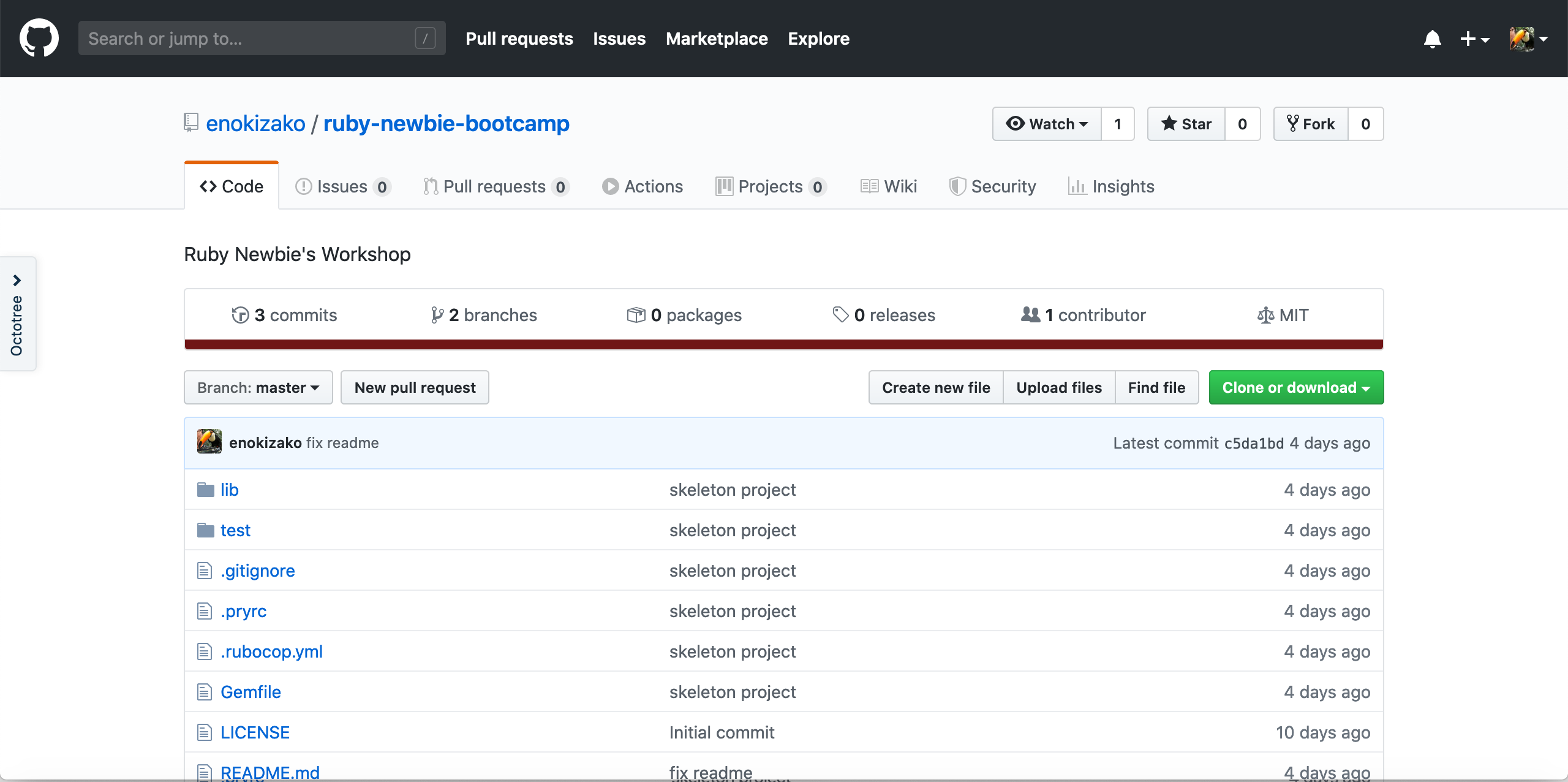Open the Watch subscription dropdown
The image size is (1568, 782).
click(x=1047, y=124)
